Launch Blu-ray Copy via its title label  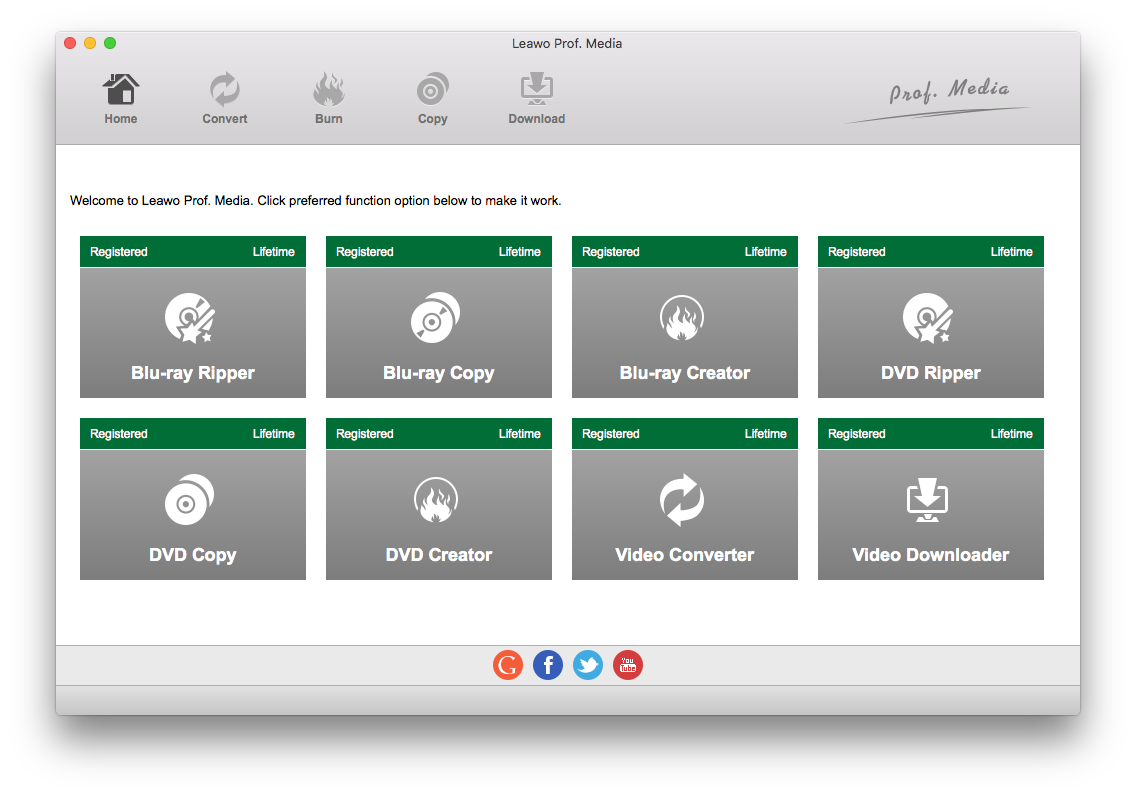[x=438, y=373]
